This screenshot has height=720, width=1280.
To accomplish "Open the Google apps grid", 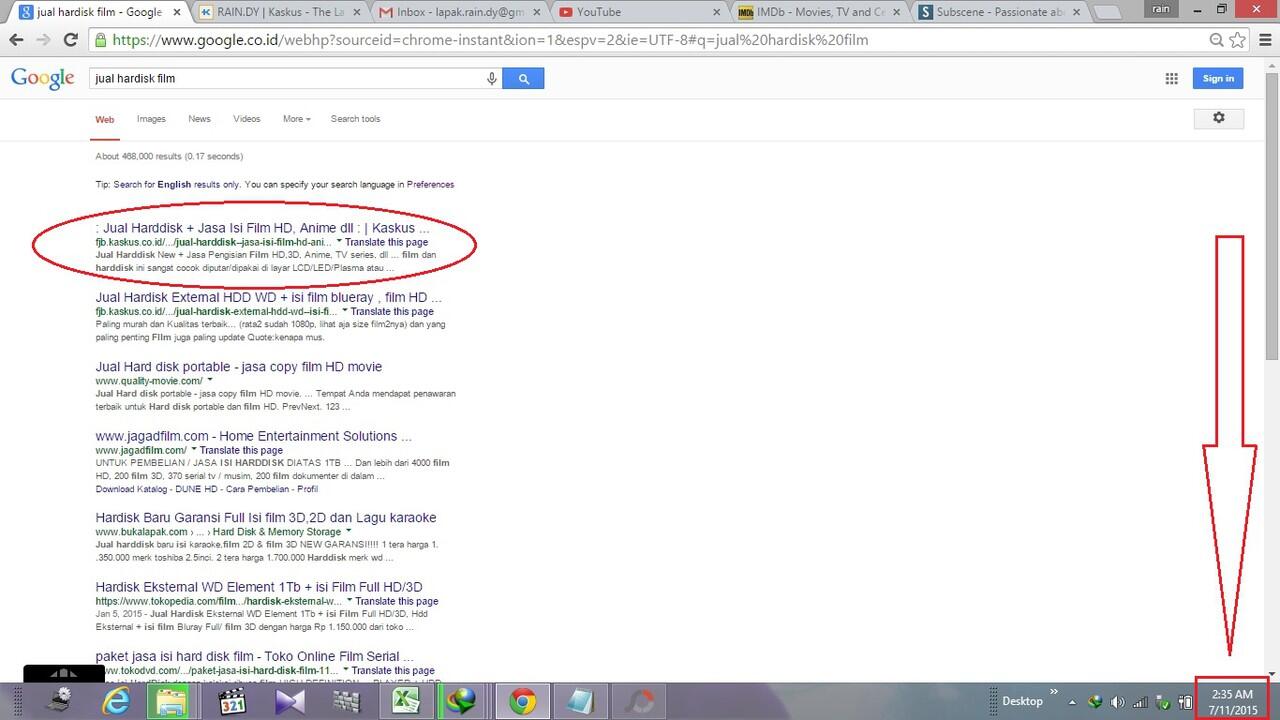I will click(1171, 79).
